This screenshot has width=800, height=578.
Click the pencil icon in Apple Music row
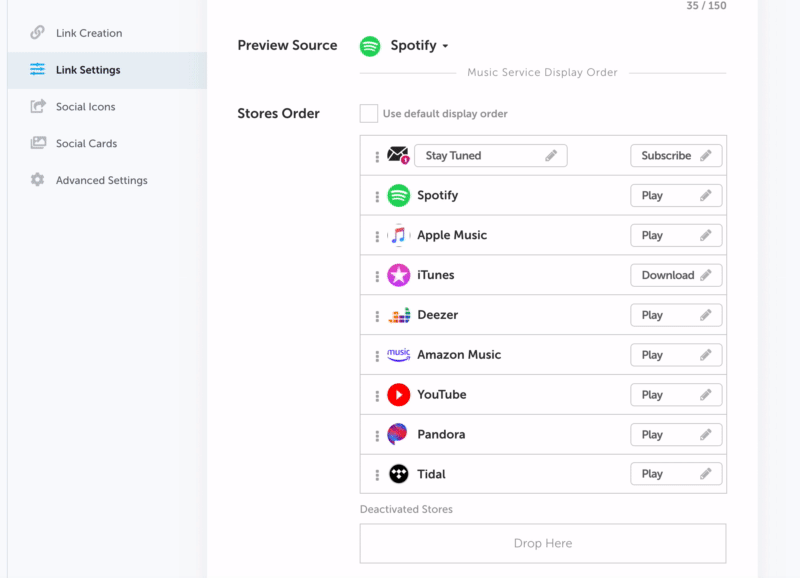(706, 235)
